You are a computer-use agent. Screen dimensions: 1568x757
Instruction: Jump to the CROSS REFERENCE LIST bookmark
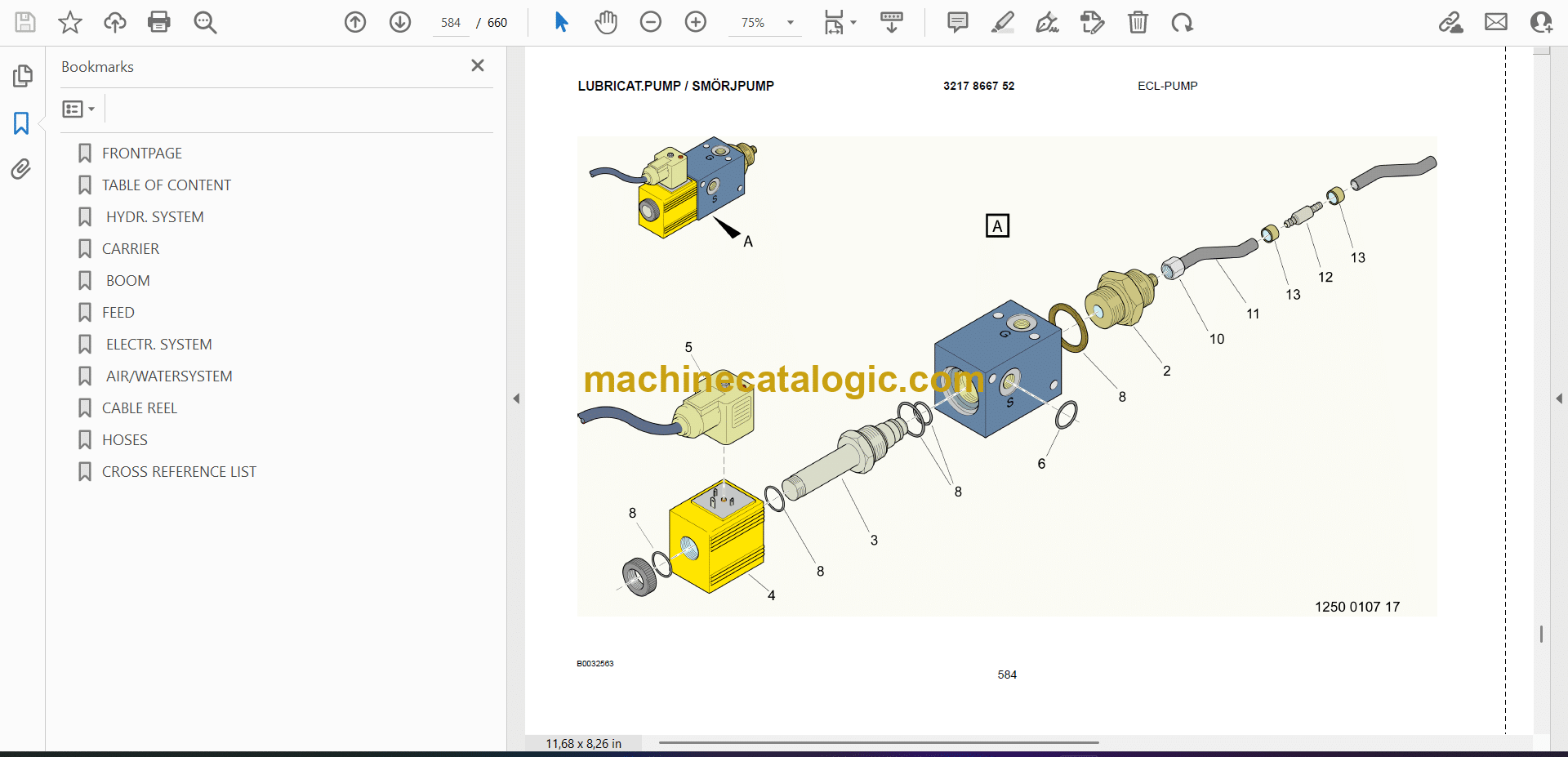tap(179, 472)
